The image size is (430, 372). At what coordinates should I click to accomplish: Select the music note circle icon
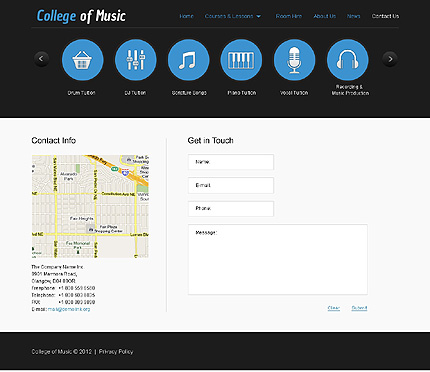[x=188, y=60]
